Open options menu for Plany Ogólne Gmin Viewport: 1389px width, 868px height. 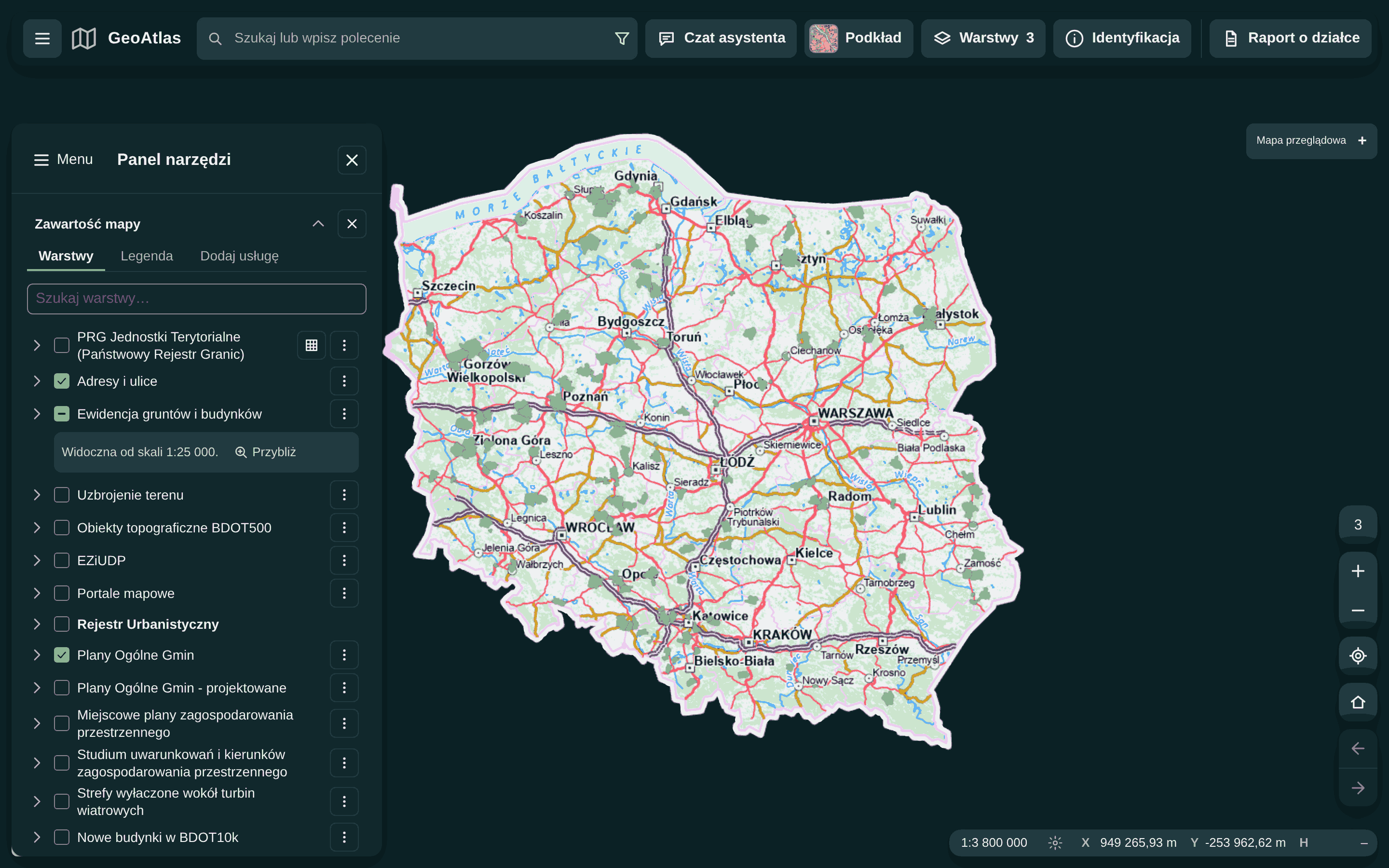[x=344, y=655]
